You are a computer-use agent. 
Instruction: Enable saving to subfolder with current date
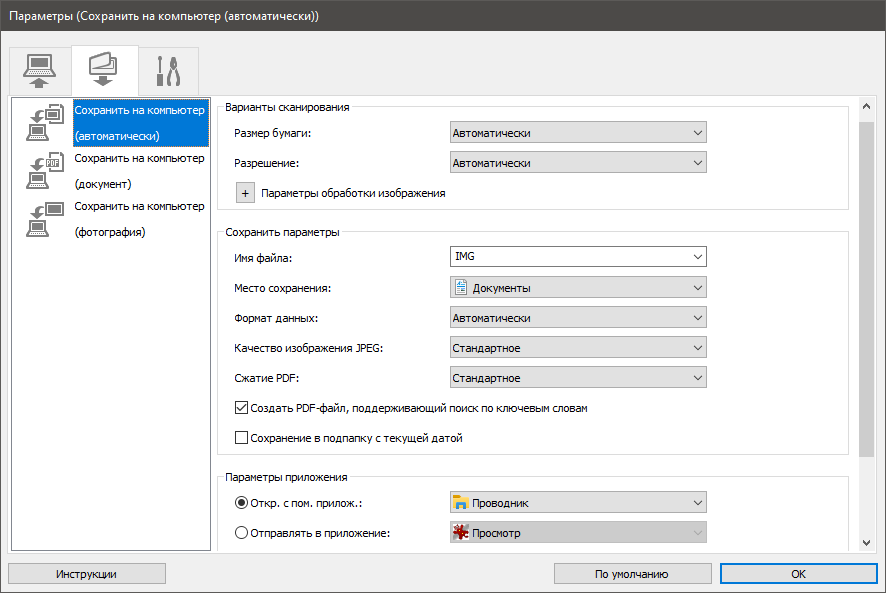[x=241, y=437]
